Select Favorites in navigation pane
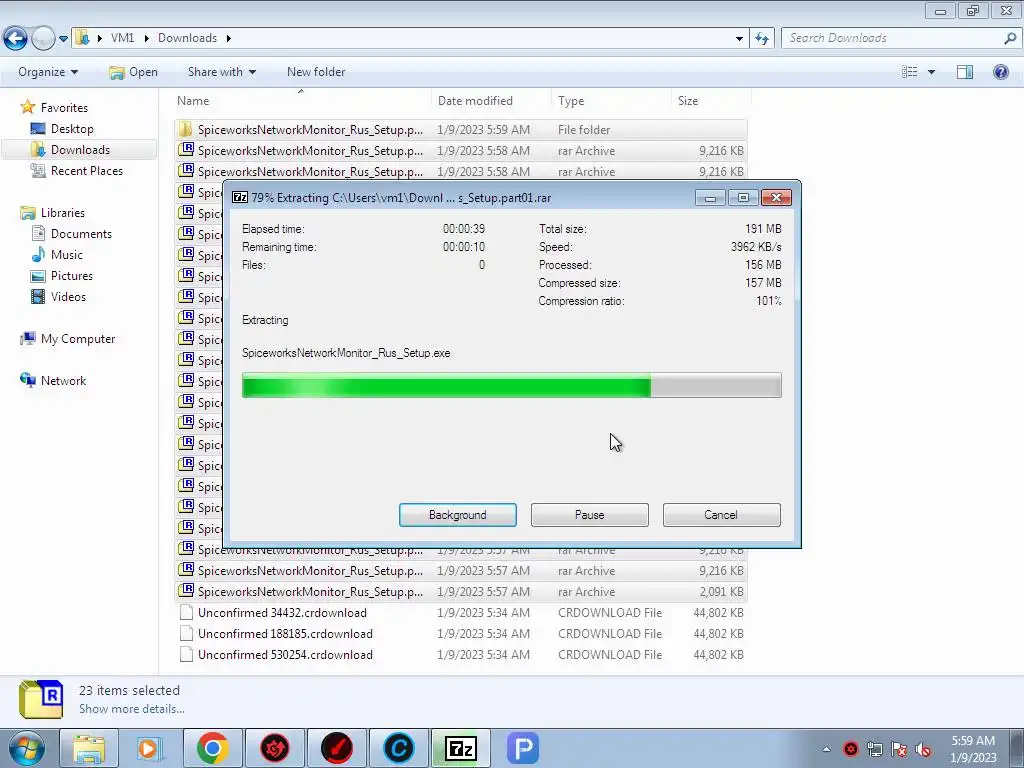The height and width of the screenshot is (768, 1024). (x=64, y=108)
